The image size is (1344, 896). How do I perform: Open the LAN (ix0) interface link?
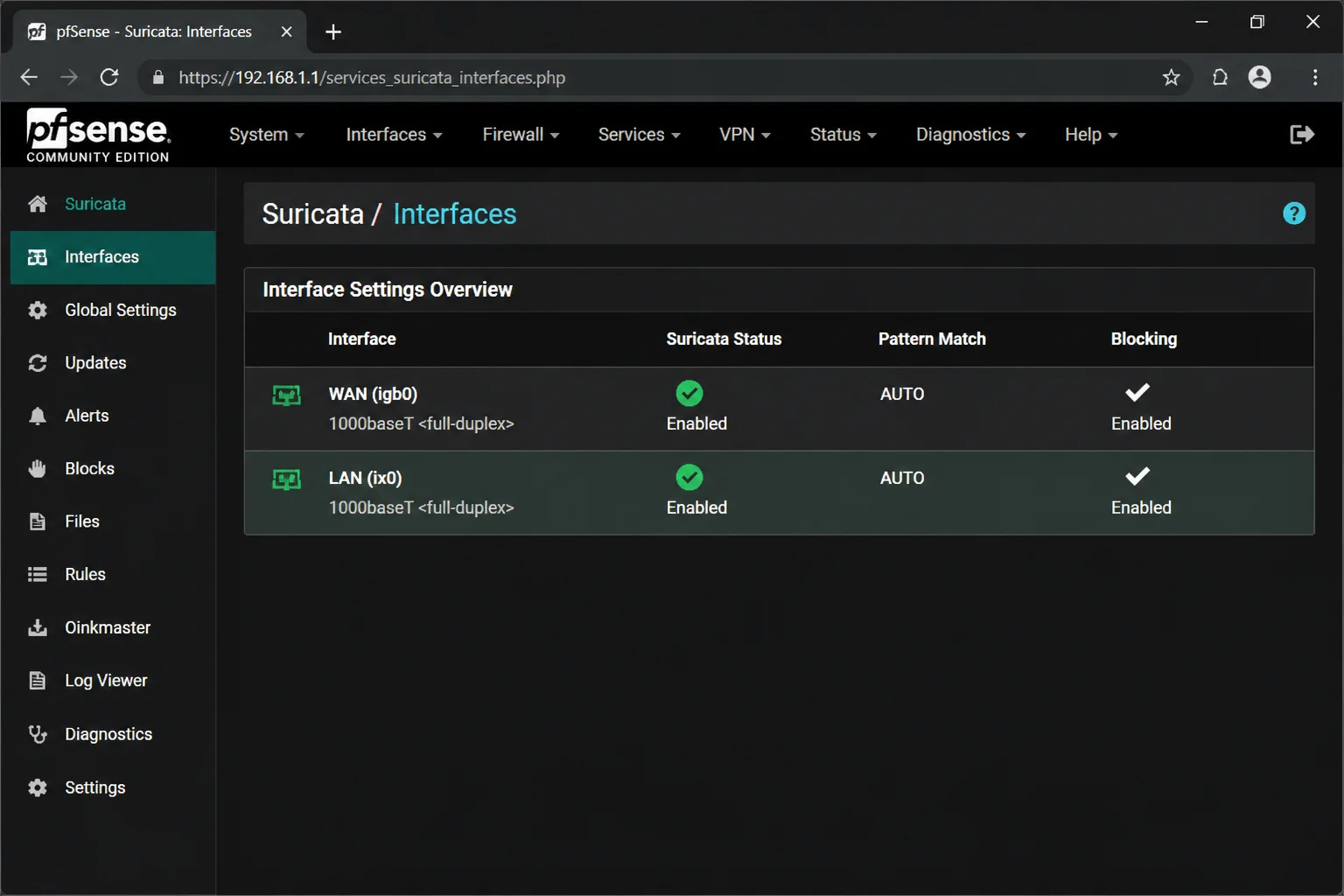click(x=365, y=478)
